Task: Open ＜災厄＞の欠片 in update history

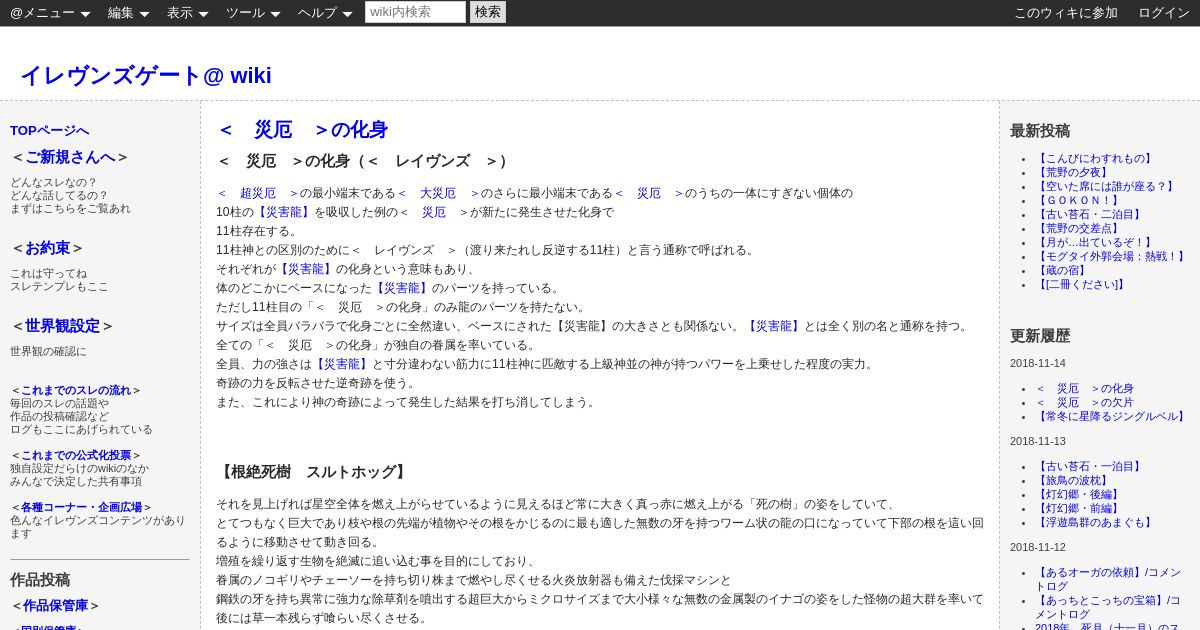Action: click(1084, 403)
